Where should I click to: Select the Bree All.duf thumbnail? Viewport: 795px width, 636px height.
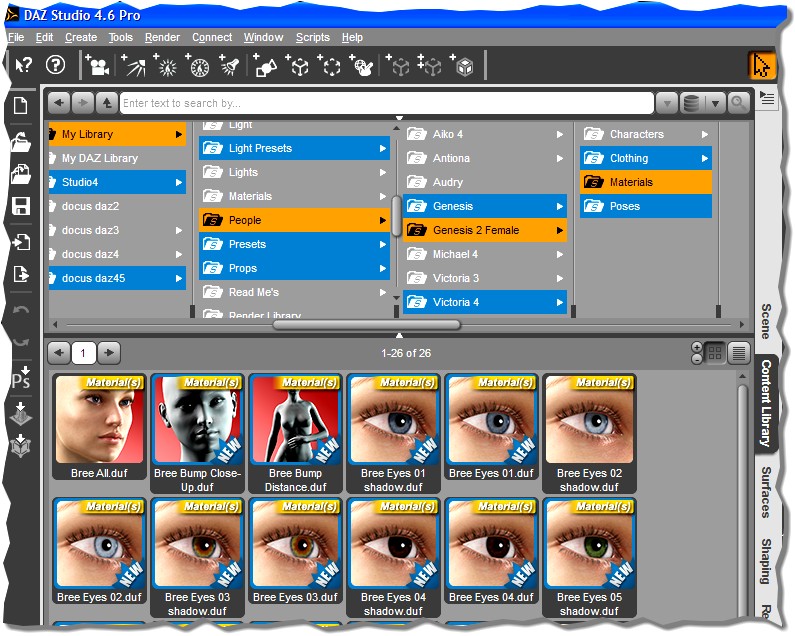pyautogui.click(x=99, y=427)
